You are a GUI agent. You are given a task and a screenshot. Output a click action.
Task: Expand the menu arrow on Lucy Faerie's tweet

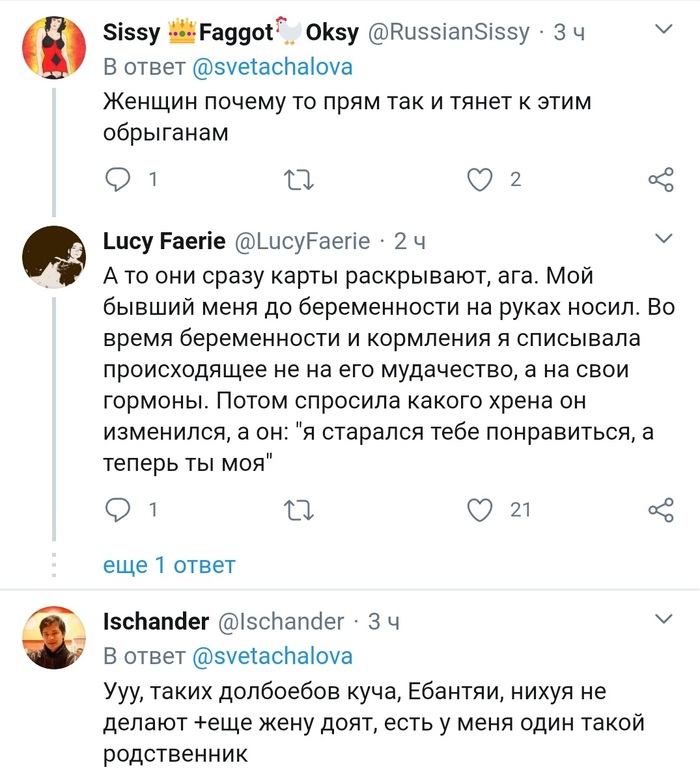(663, 239)
